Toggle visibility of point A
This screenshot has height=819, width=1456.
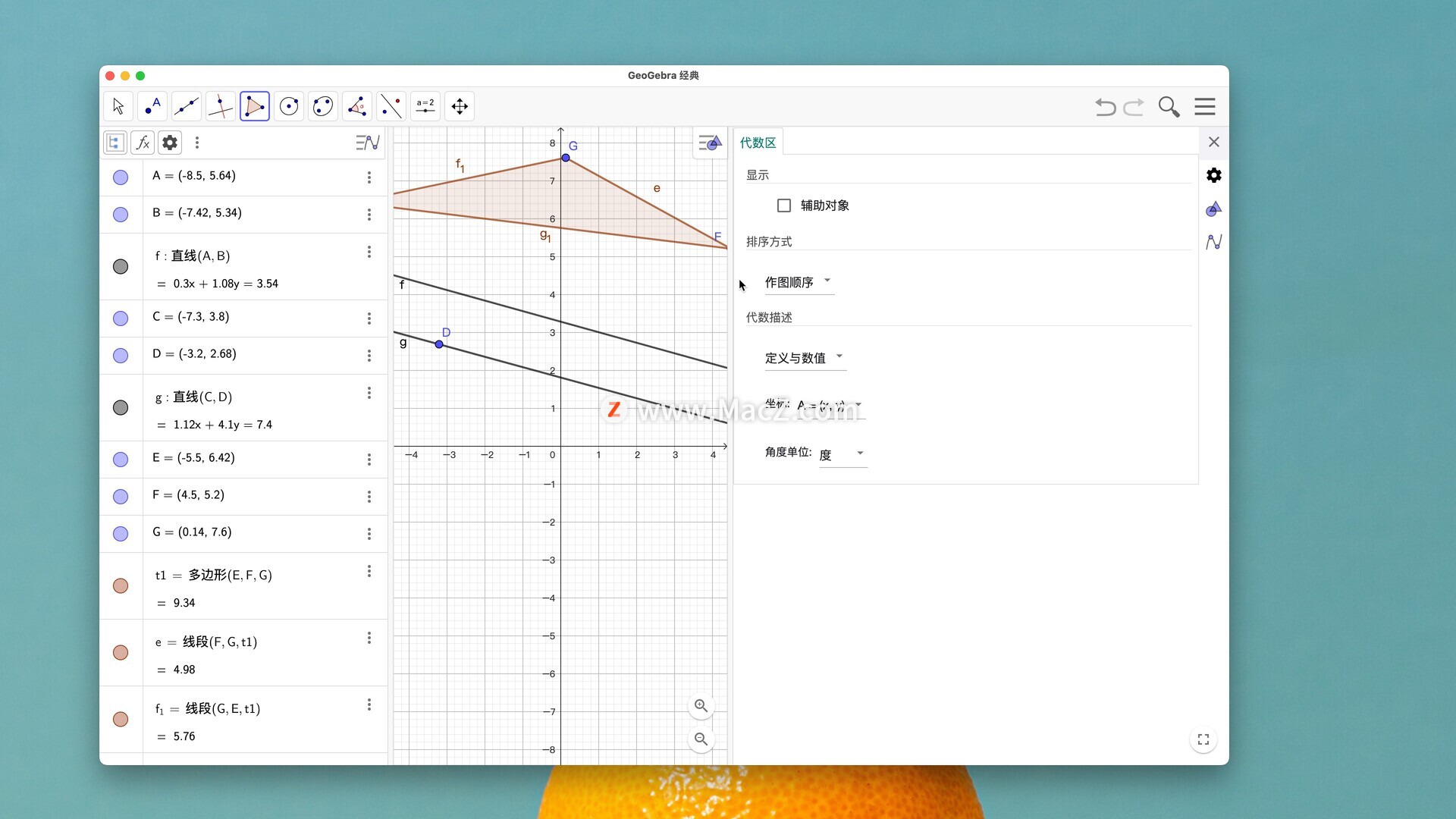coord(121,177)
